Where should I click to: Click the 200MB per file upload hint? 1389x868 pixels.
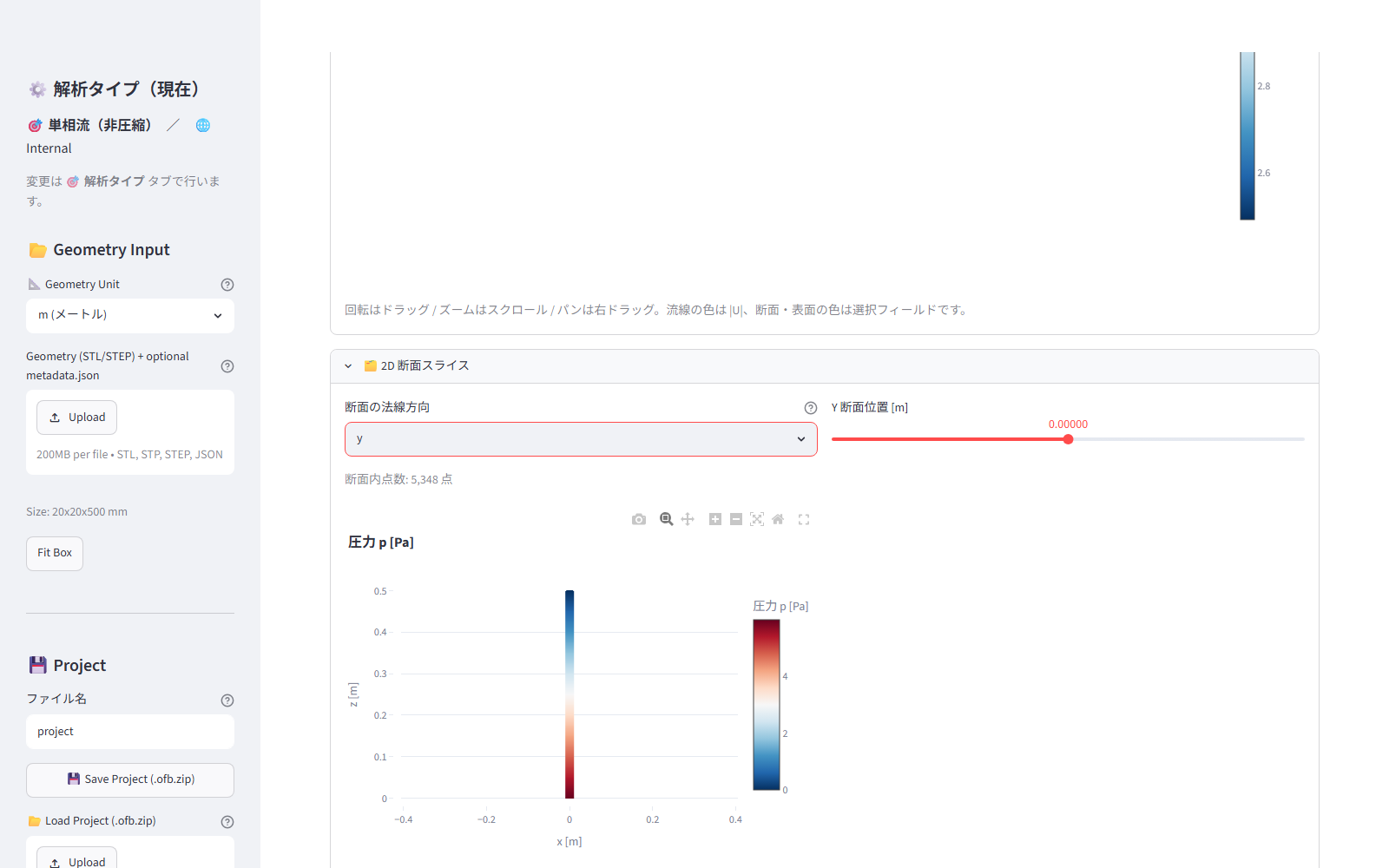tap(129, 455)
